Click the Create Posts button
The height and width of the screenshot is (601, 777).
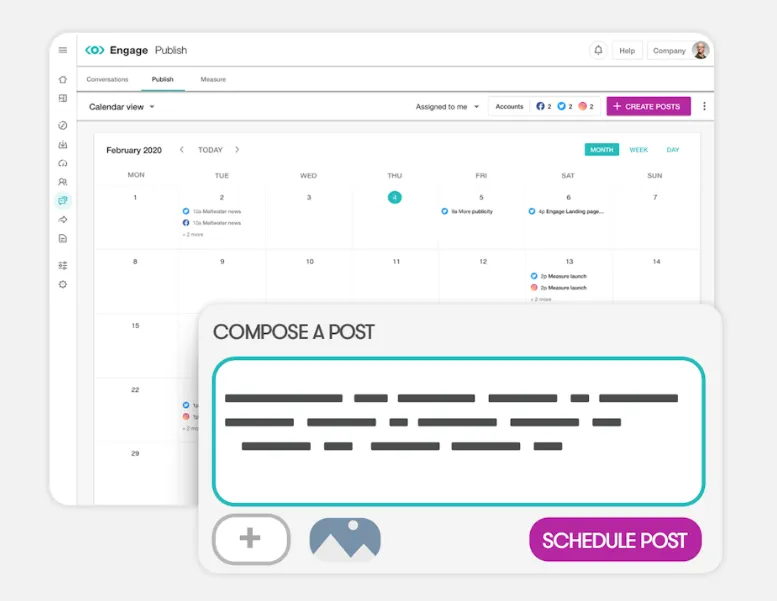[648, 106]
